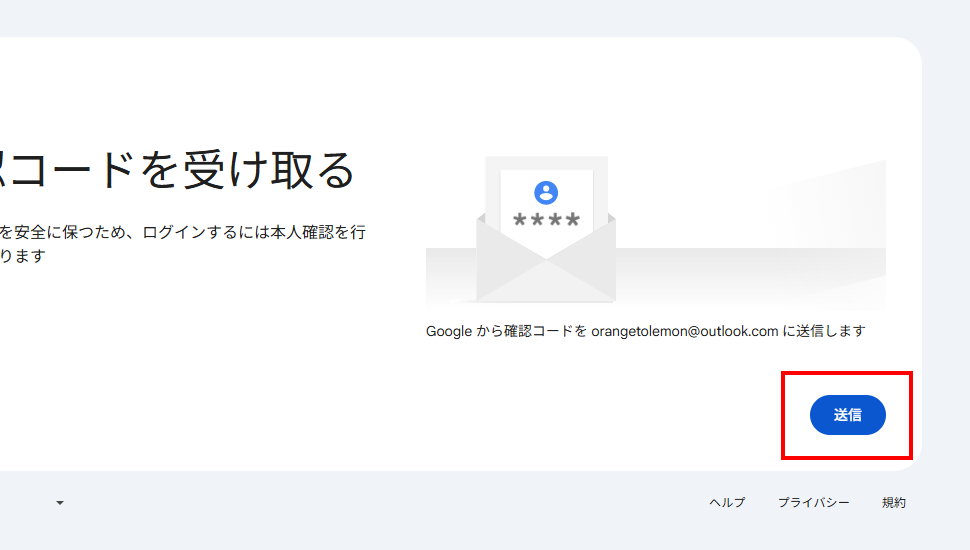Viewport: 970px width, 550px height.
Task: Click the 'Google から確認コードを' text
Action: 505,331
